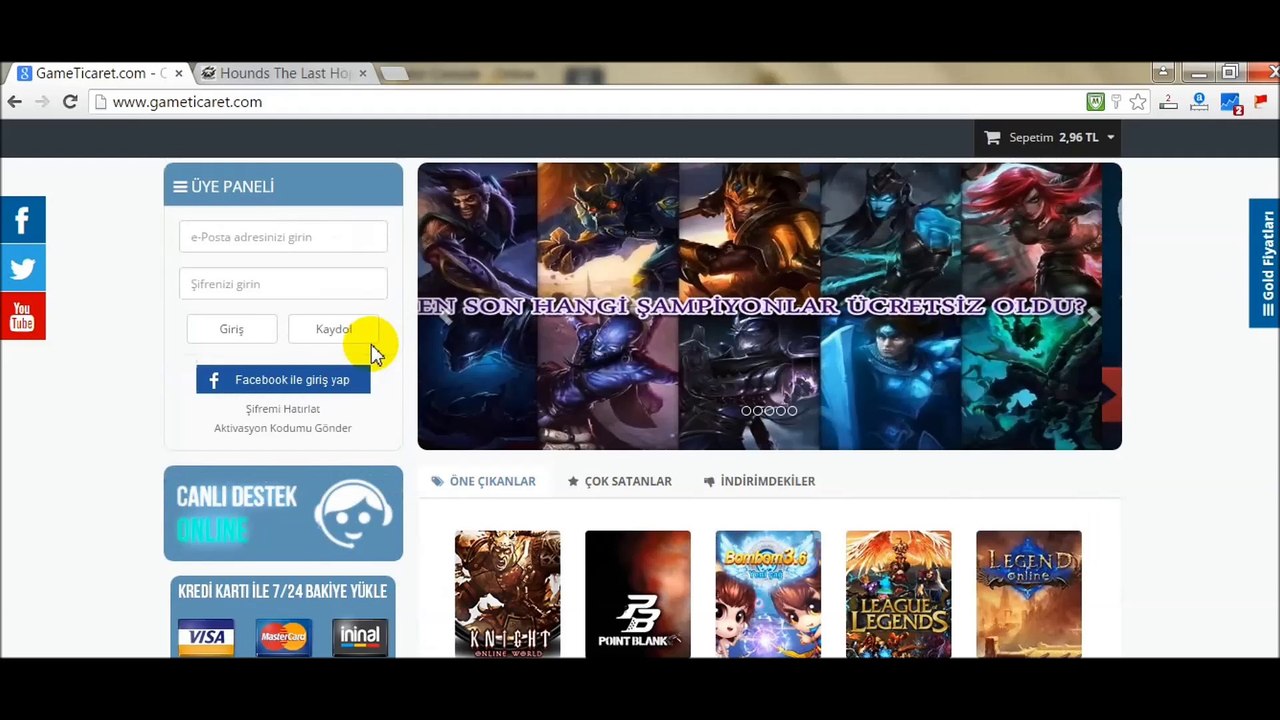
Task: Open the blue 'a' ruler extension
Action: [x=1199, y=102]
